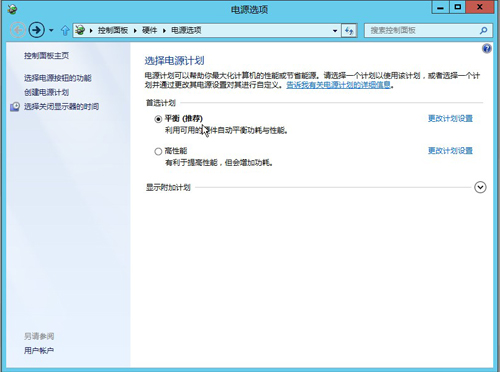Open 用户帐户 link under 另请参阅

point(39,350)
